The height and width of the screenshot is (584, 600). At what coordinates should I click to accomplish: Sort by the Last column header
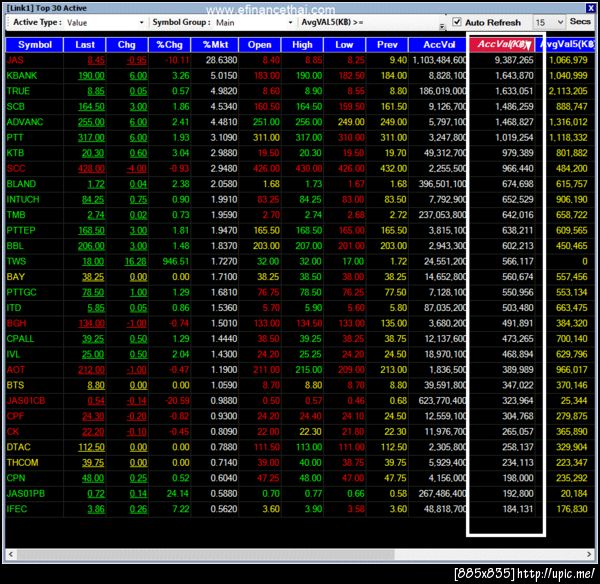click(85, 45)
